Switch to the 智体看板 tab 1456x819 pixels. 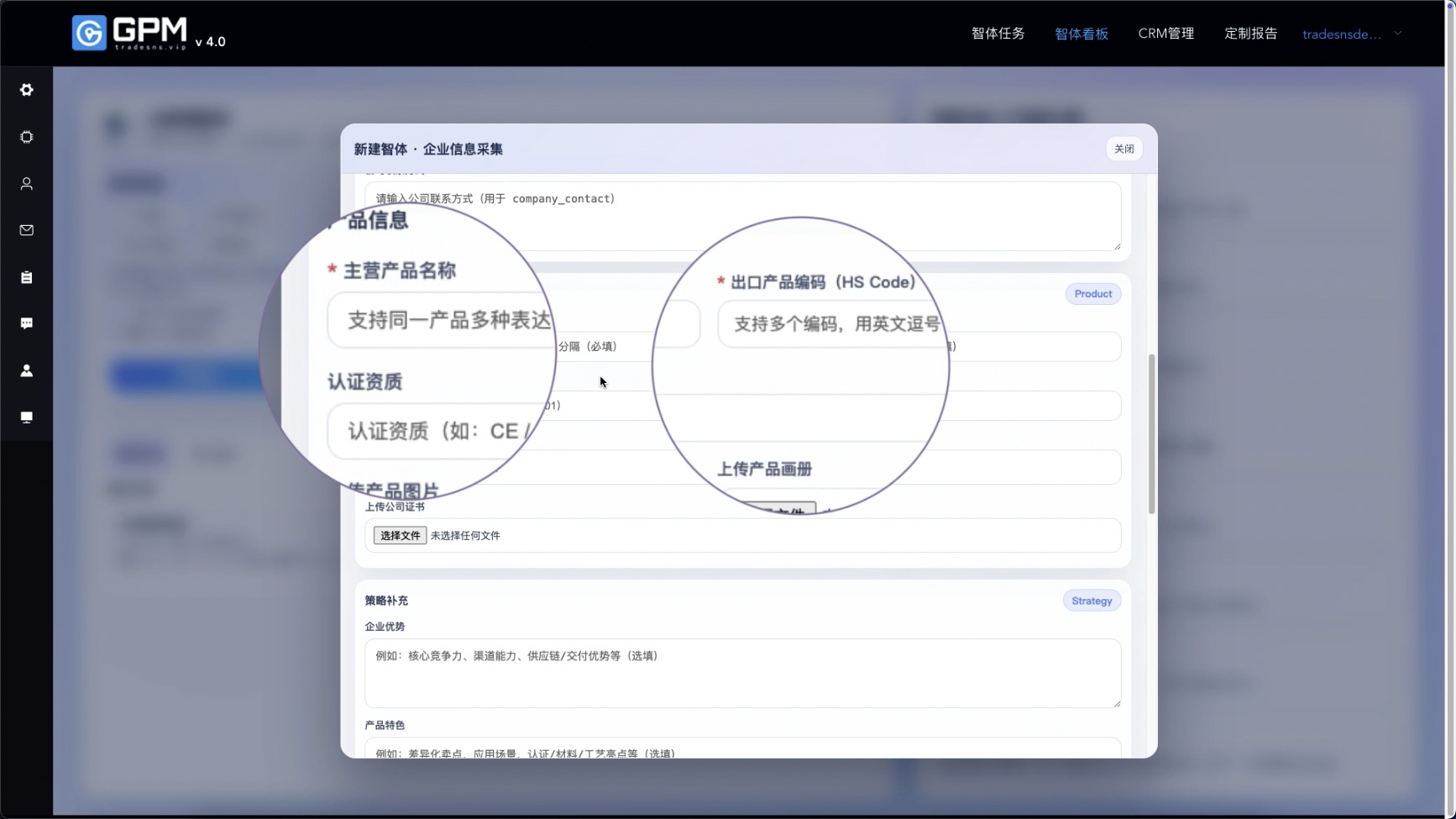(1082, 34)
